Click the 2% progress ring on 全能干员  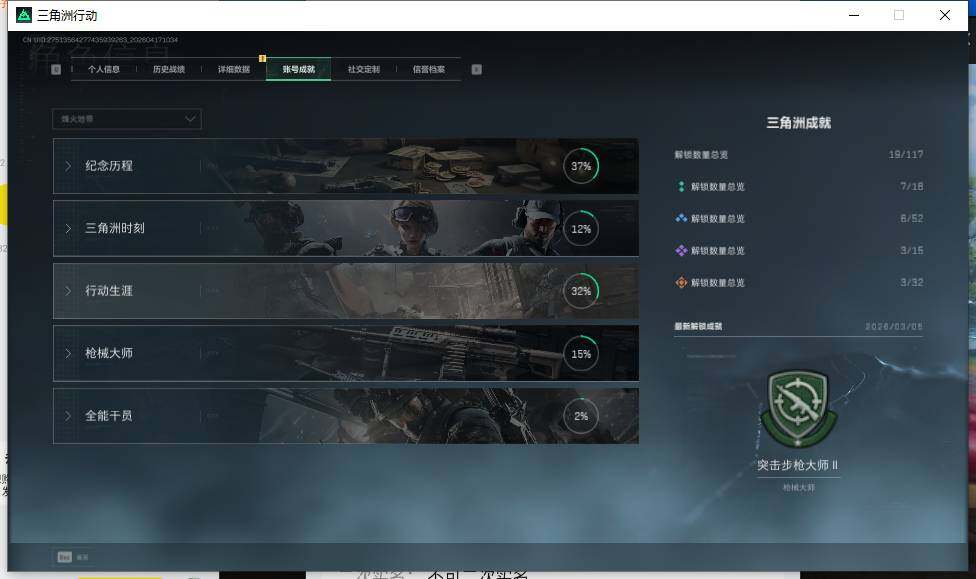[x=581, y=416]
